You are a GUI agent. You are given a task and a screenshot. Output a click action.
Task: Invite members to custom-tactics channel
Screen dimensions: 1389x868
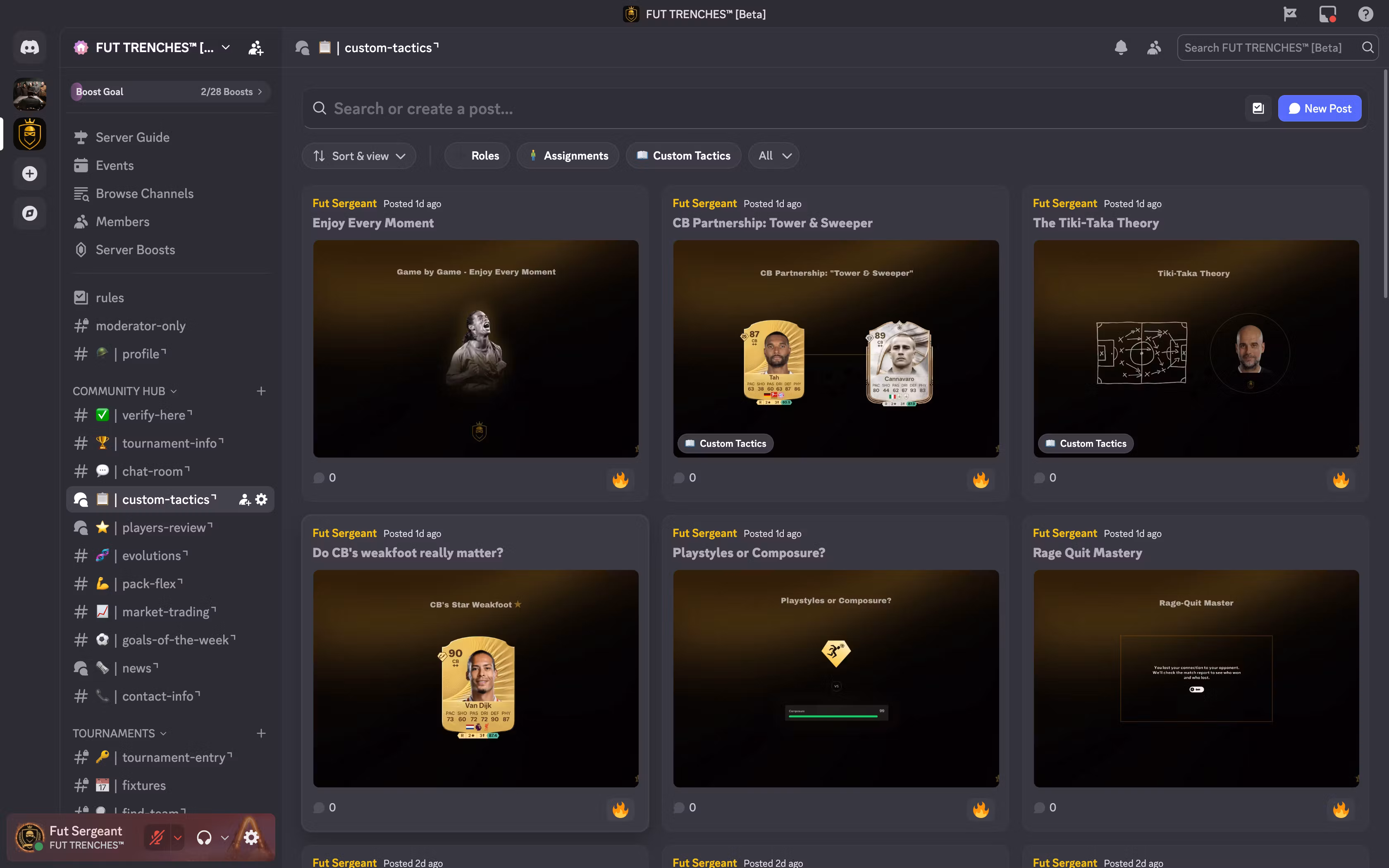coord(244,499)
